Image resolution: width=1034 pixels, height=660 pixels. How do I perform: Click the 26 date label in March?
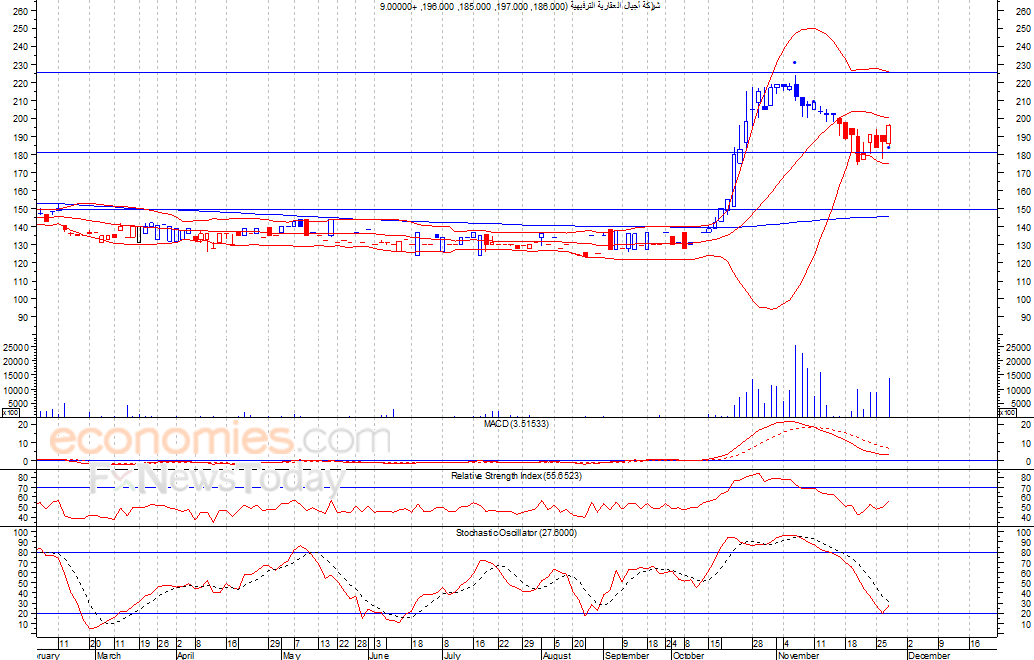point(164,644)
